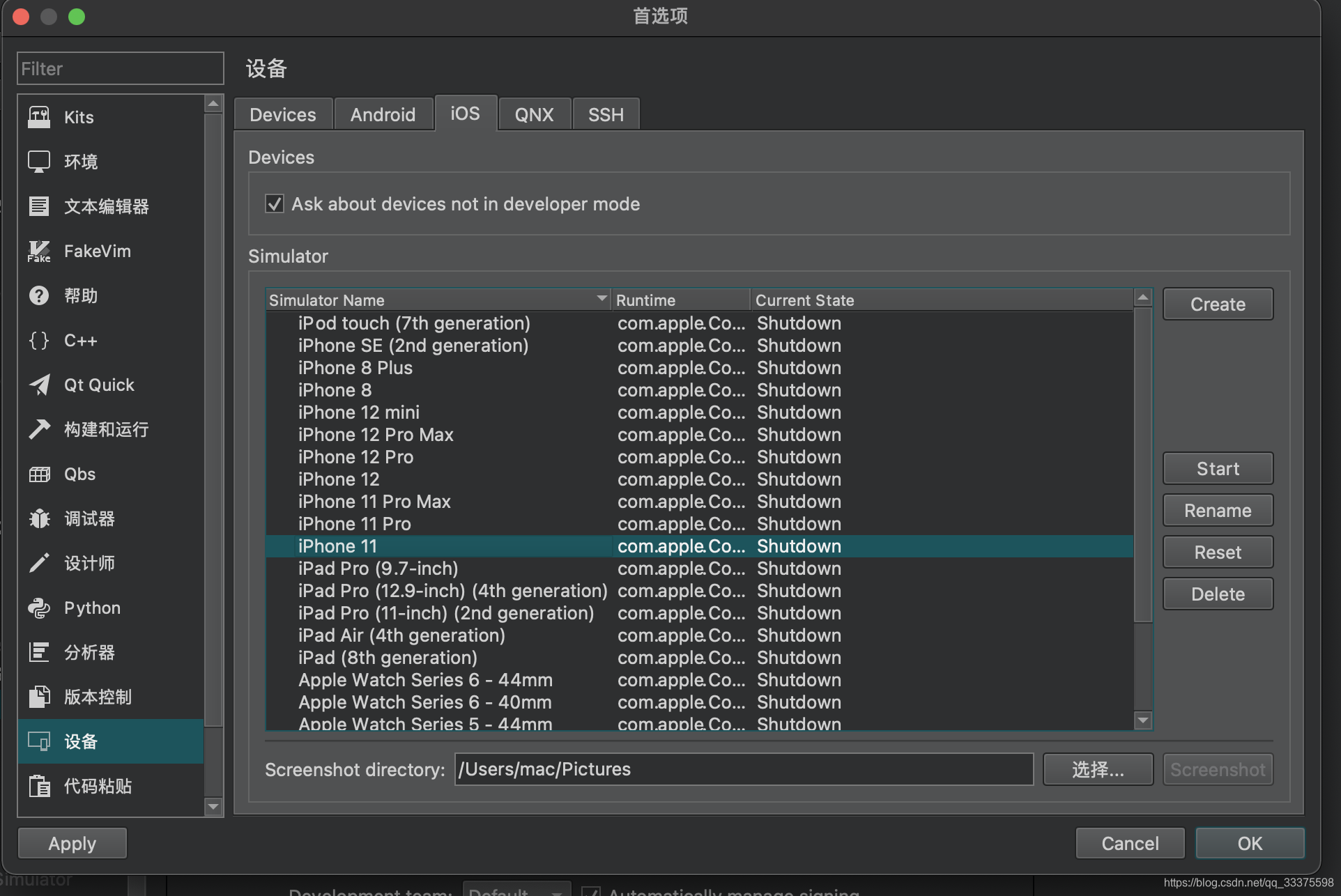The width and height of the screenshot is (1341, 896).
Task: Click the 选择... browse button
Action: pyautogui.click(x=1098, y=770)
